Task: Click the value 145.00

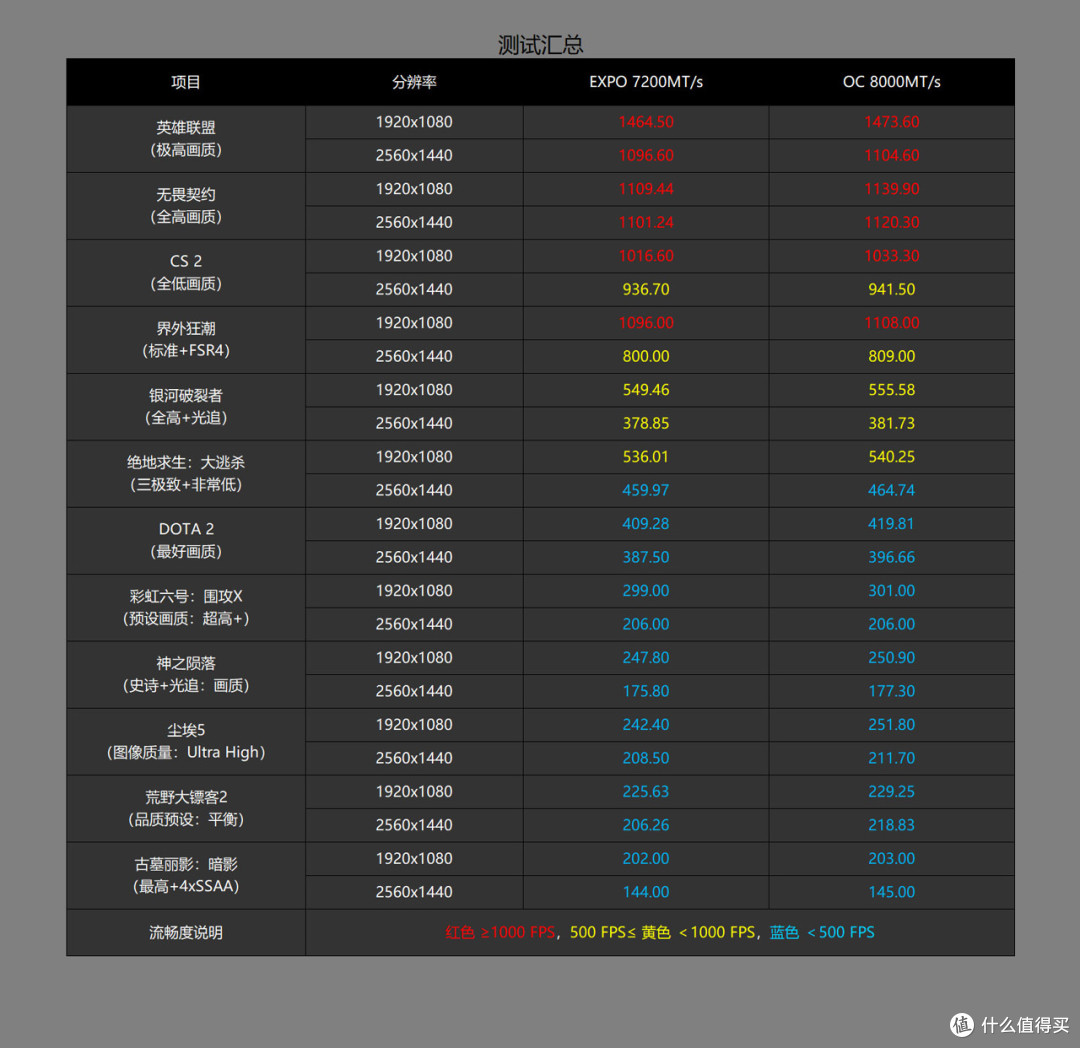Action: click(x=891, y=892)
